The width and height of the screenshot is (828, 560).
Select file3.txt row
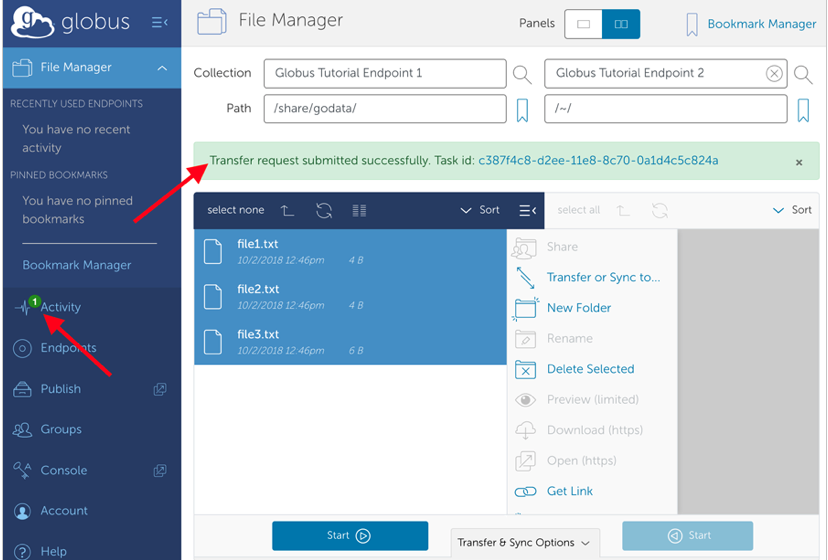tap(350, 342)
